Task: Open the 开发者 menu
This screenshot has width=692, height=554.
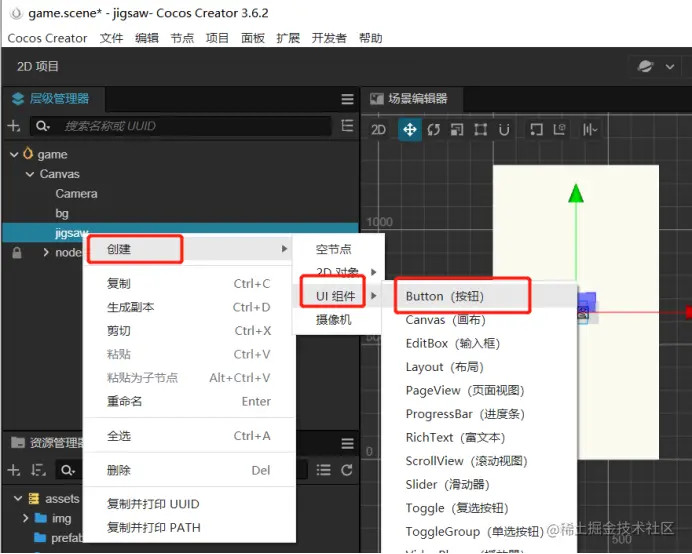Action: tap(329, 38)
